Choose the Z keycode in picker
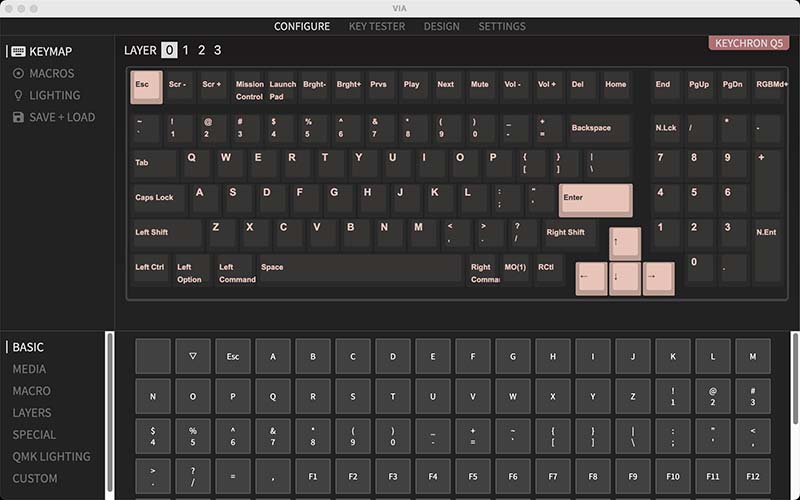 [633, 396]
